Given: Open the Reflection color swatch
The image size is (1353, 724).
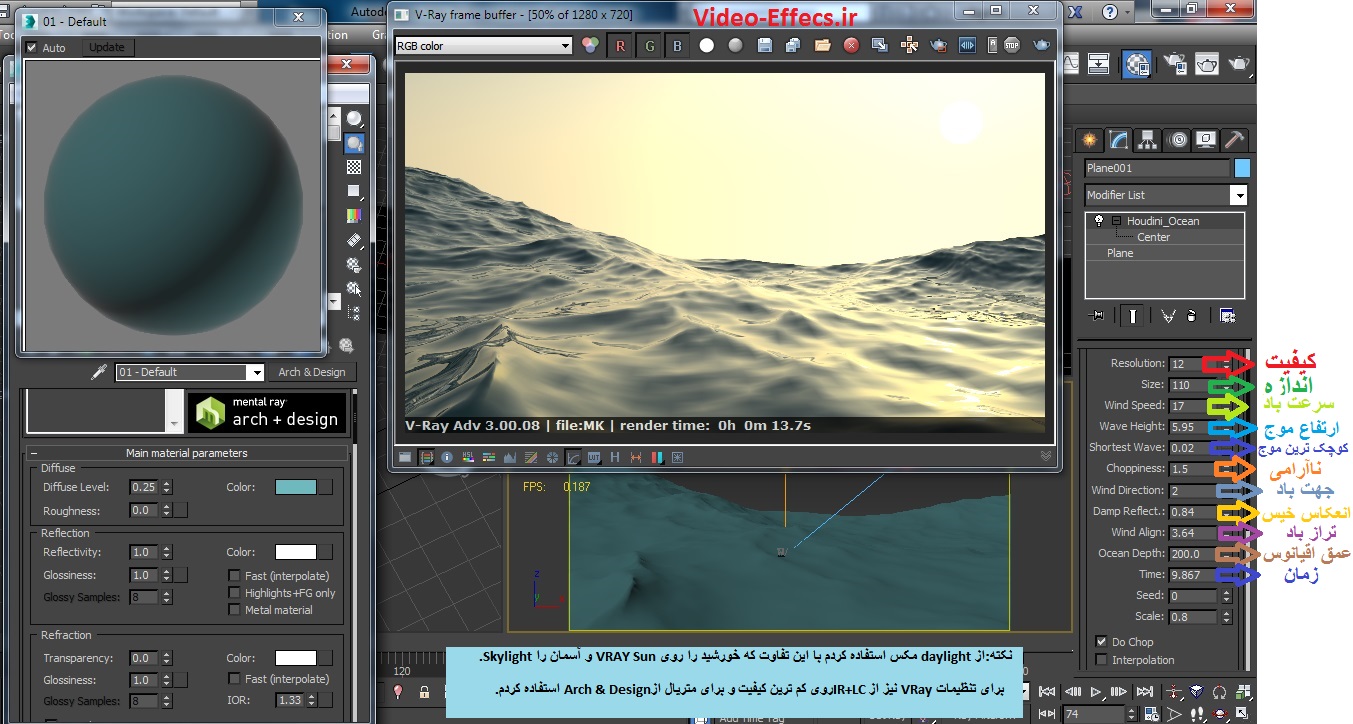Looking at the screenshot, I should [x=296, y=552].
